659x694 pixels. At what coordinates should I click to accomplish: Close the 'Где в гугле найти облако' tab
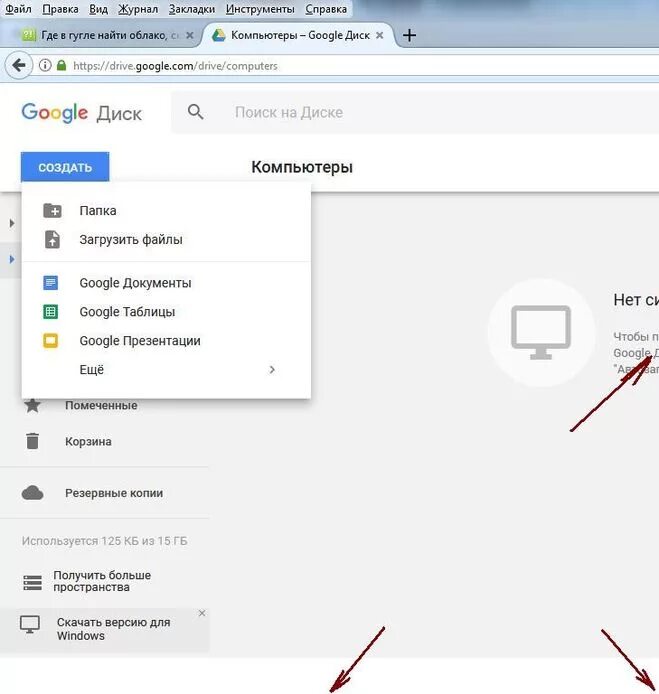(189, 35)
